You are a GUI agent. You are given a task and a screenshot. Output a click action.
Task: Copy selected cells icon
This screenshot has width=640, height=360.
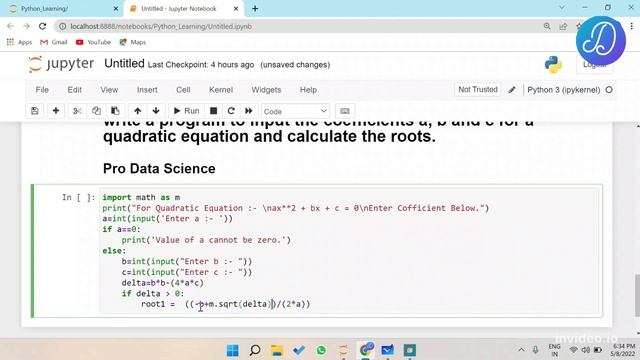pyautogui.click(x=96, y=111)
